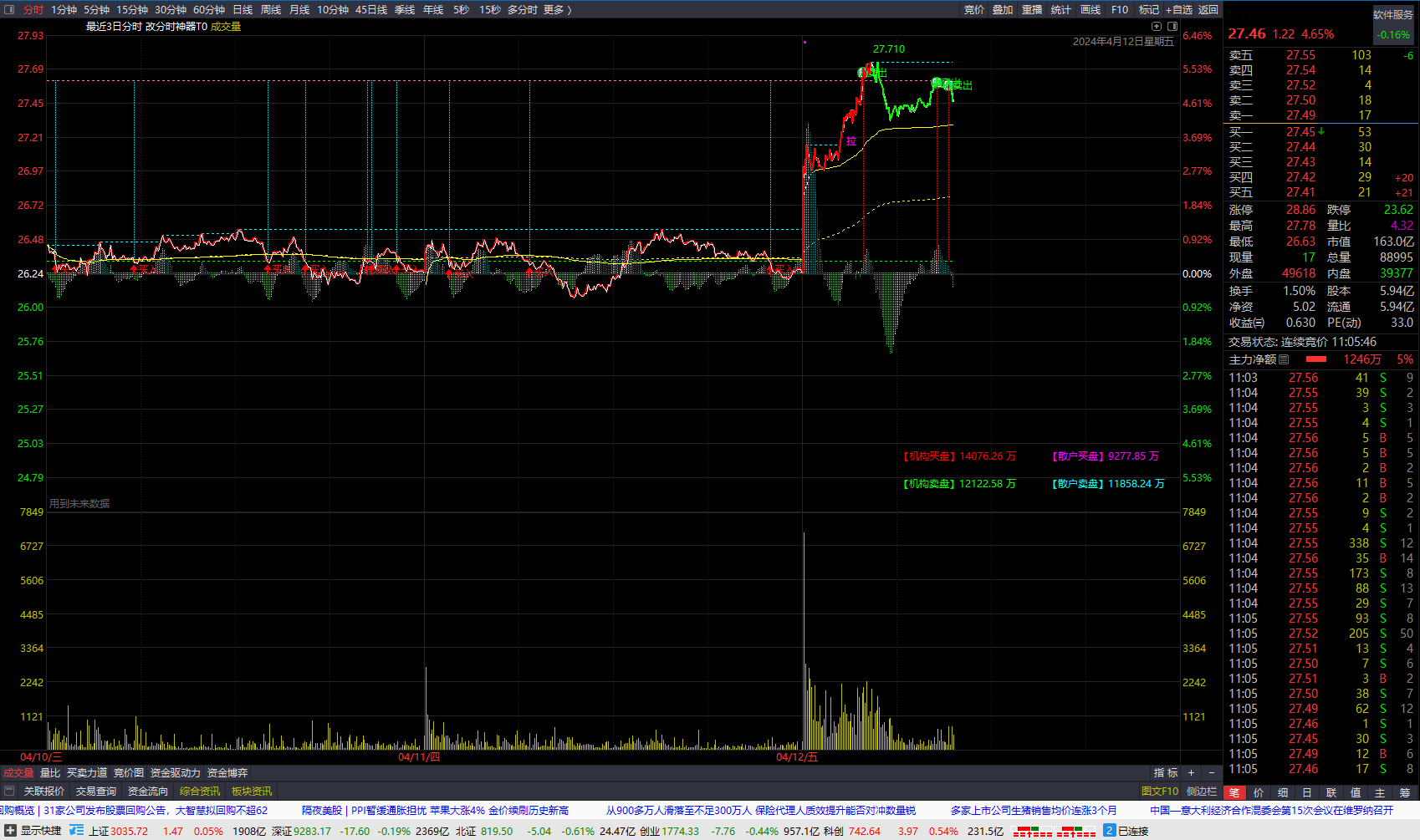Click the plus icon beside 显示快捷
This screenshot has width=1420, height=840.
10,831
